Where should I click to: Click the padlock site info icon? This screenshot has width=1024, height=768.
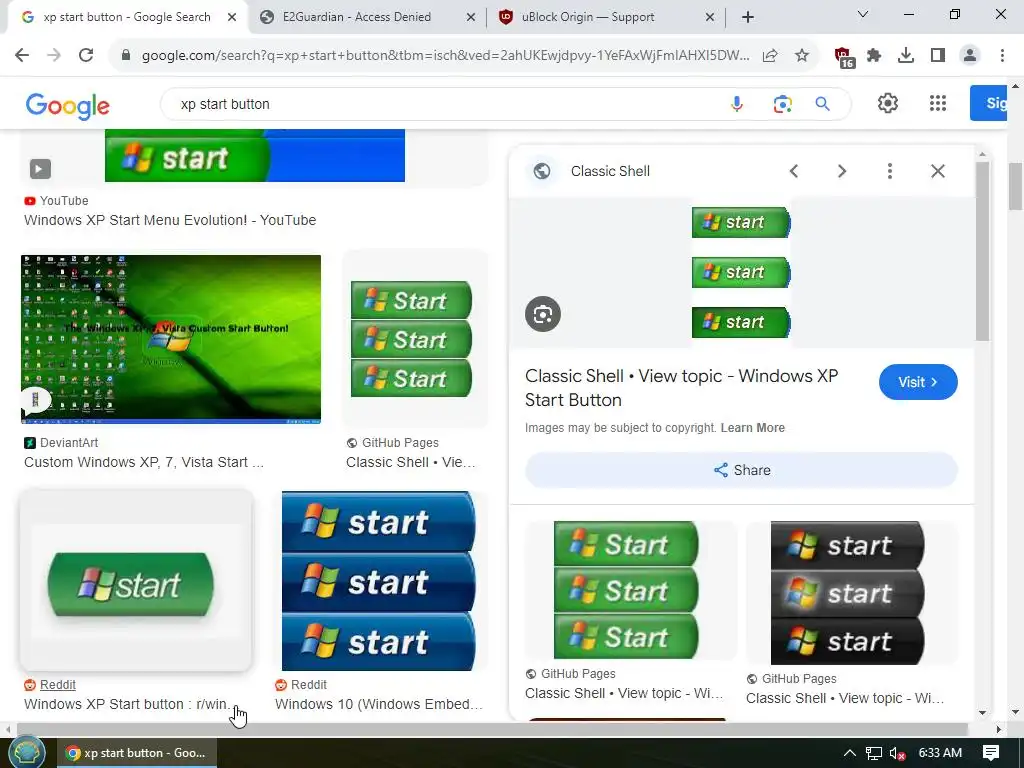(126, 56)
